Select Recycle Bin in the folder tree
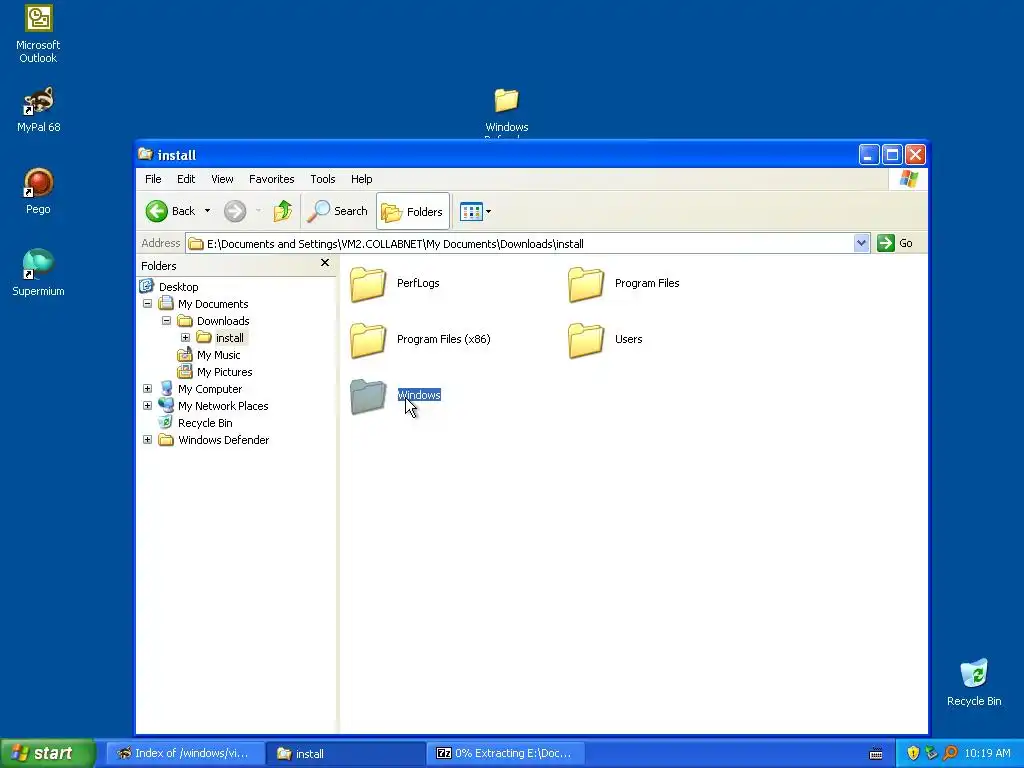Viewport: 1024px width, 768px height. tap(205, 423)
